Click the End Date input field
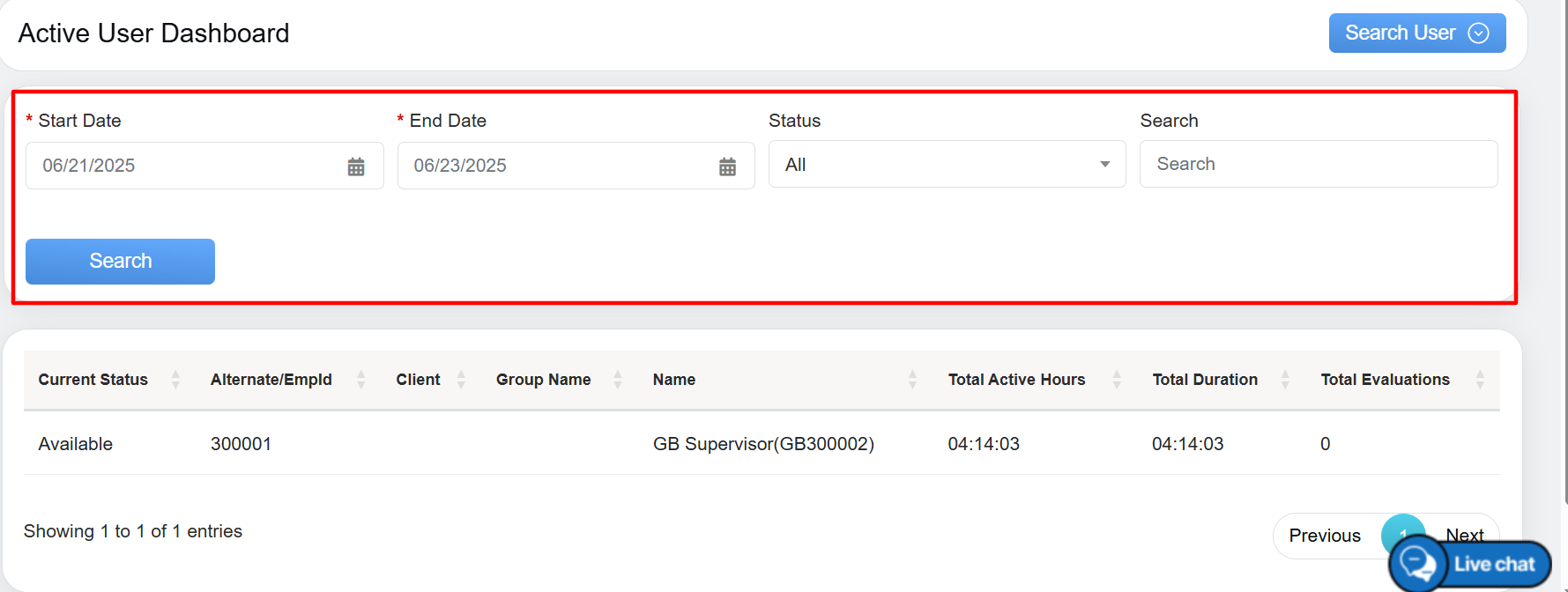Image resolution: width=1568 pixels, height=592 pixels. pos(557,166)
